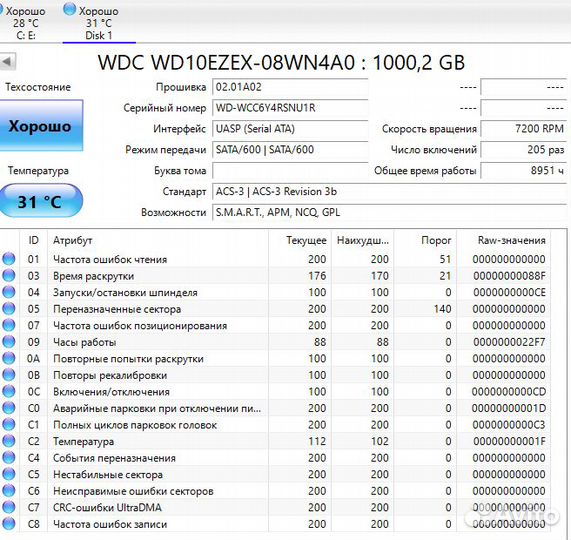The image size is (571, 540).
Task: Select the serial number field WD-WCC6Y4RSNU1R
Action: 290,108
